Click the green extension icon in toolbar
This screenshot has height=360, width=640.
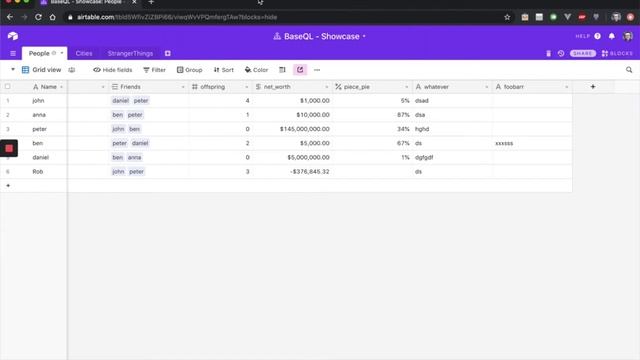tap(553, 17)
